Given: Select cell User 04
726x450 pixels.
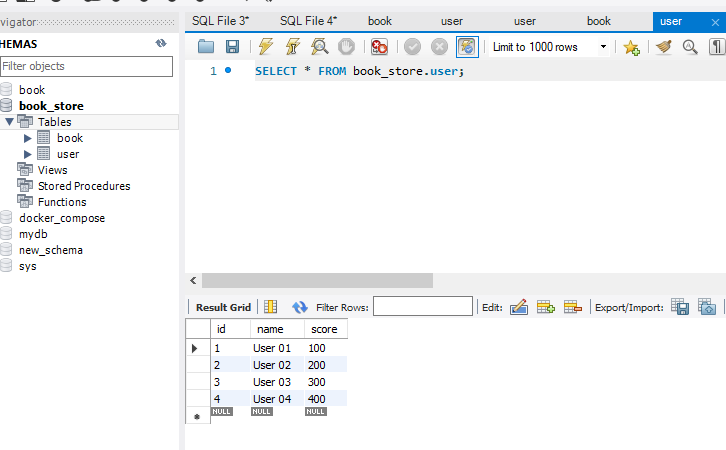Looking at the screenshot, I should 277,399.
